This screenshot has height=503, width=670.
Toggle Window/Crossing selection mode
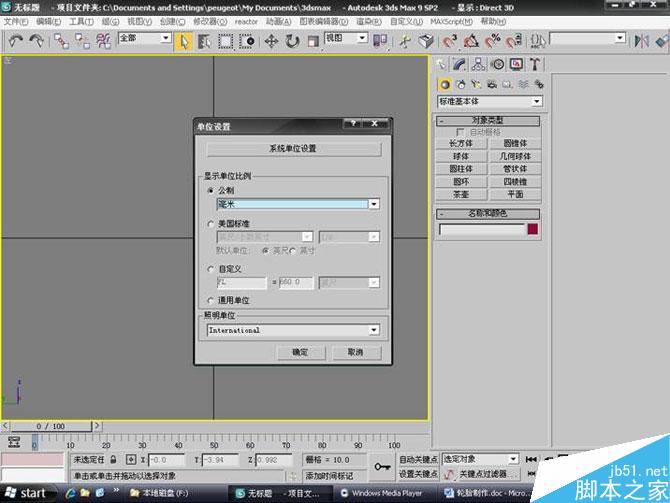click(x=247, y=41)
